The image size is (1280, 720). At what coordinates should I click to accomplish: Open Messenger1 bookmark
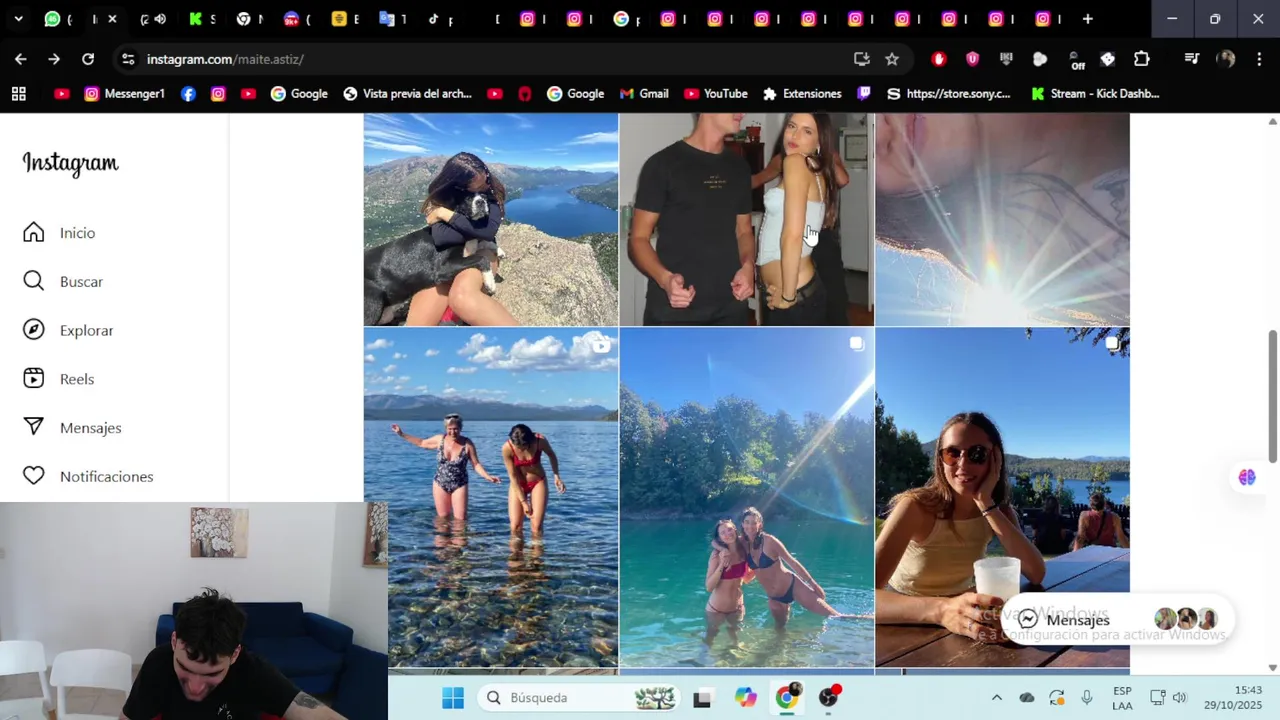(x=125, y=94)
